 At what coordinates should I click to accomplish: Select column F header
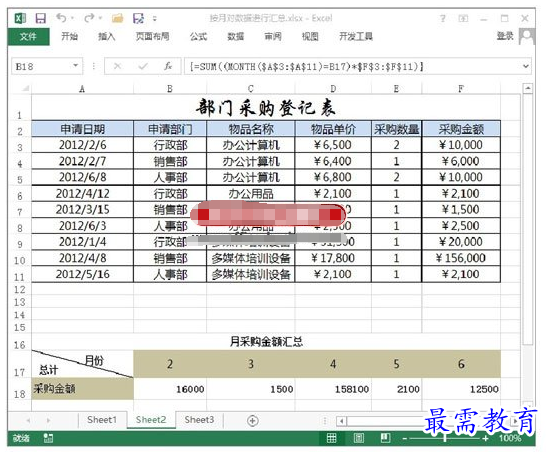[x=461, y=89]
